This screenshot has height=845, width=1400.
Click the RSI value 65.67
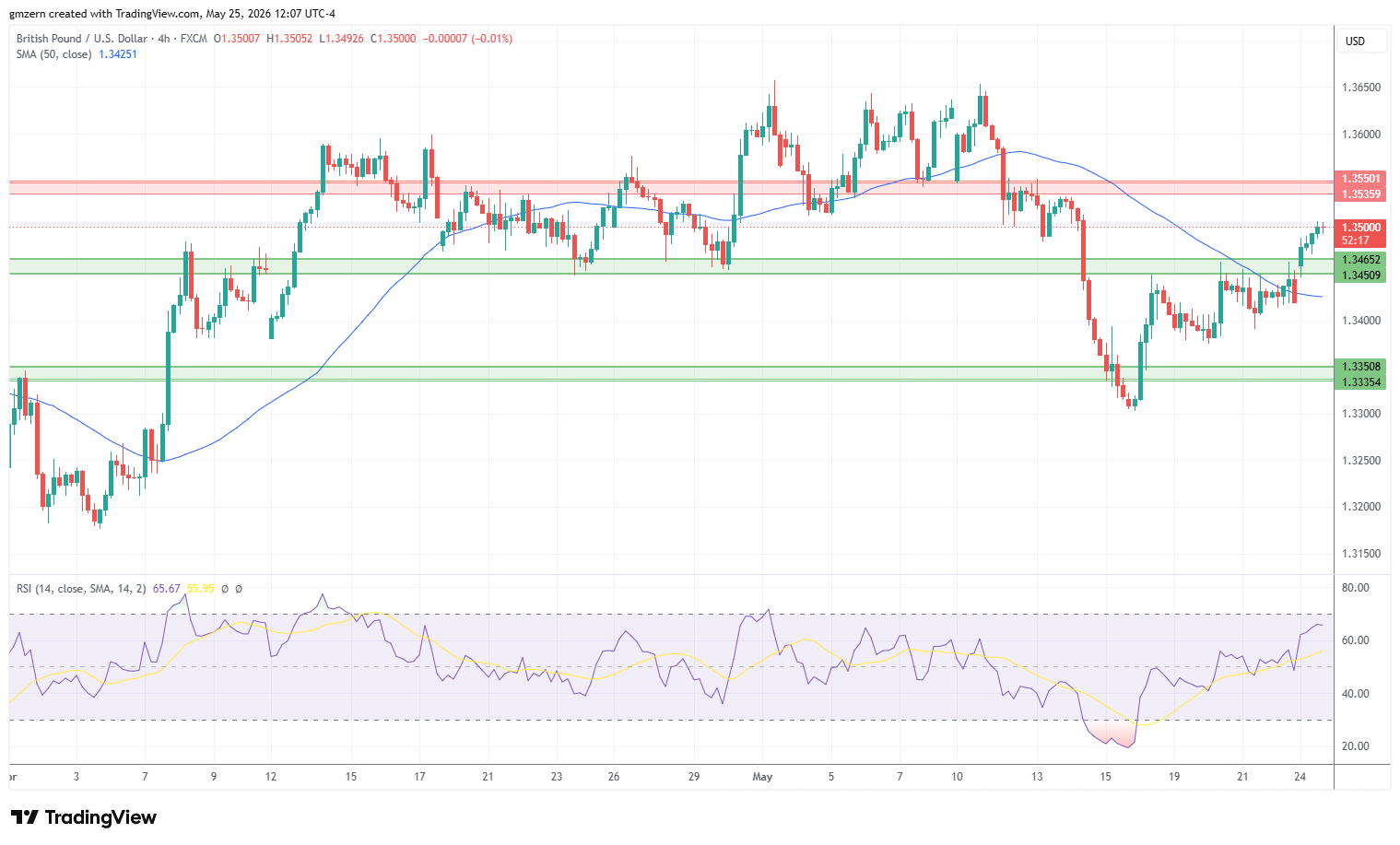[167, 589]
